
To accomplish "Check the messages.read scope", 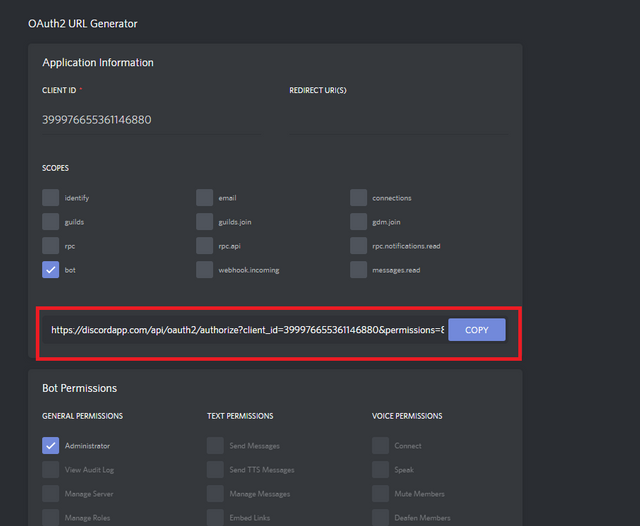I will pyautogui.click(x=358, y=270).
